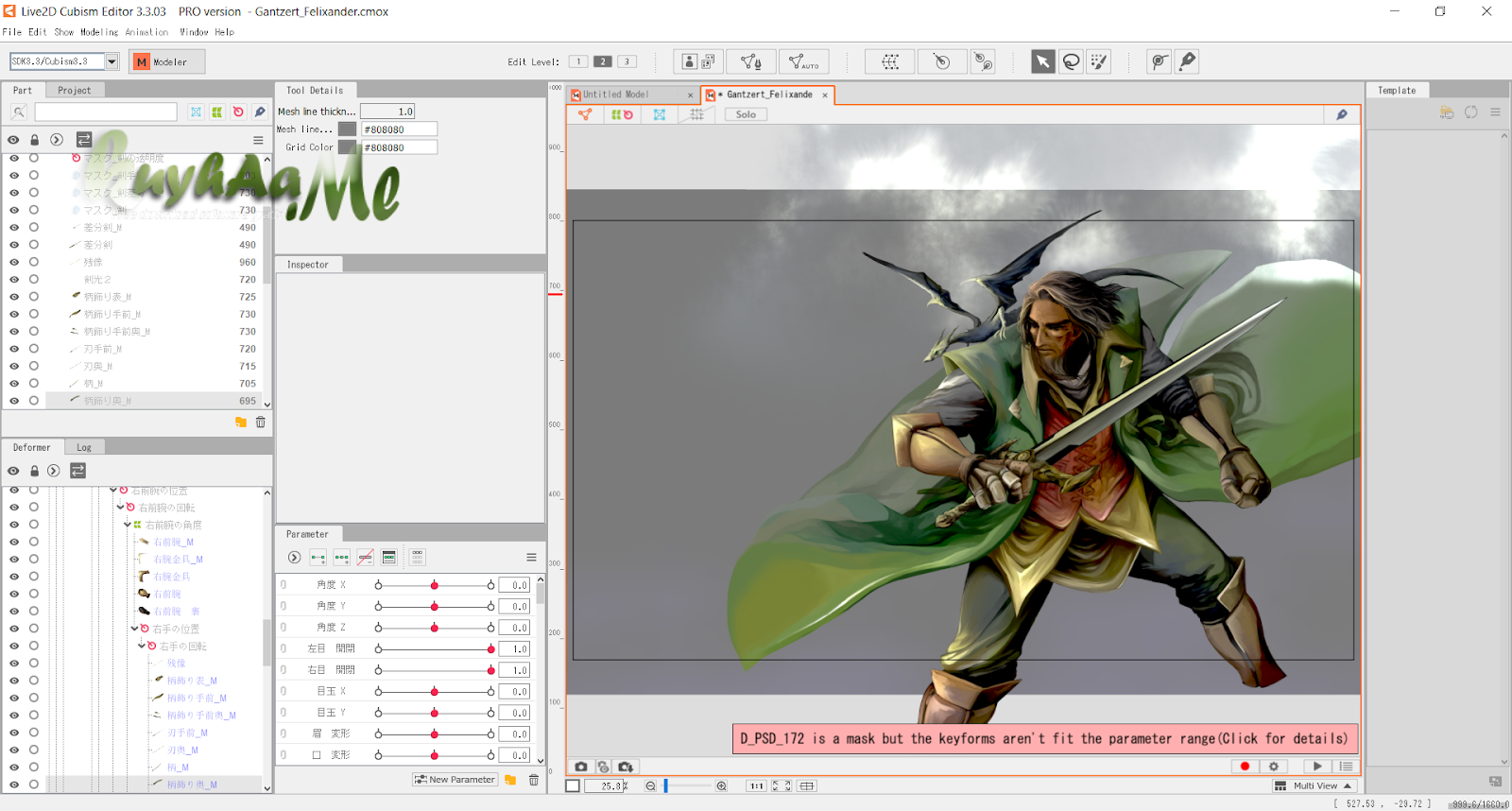Switch to the Project tab

[75, 91]
